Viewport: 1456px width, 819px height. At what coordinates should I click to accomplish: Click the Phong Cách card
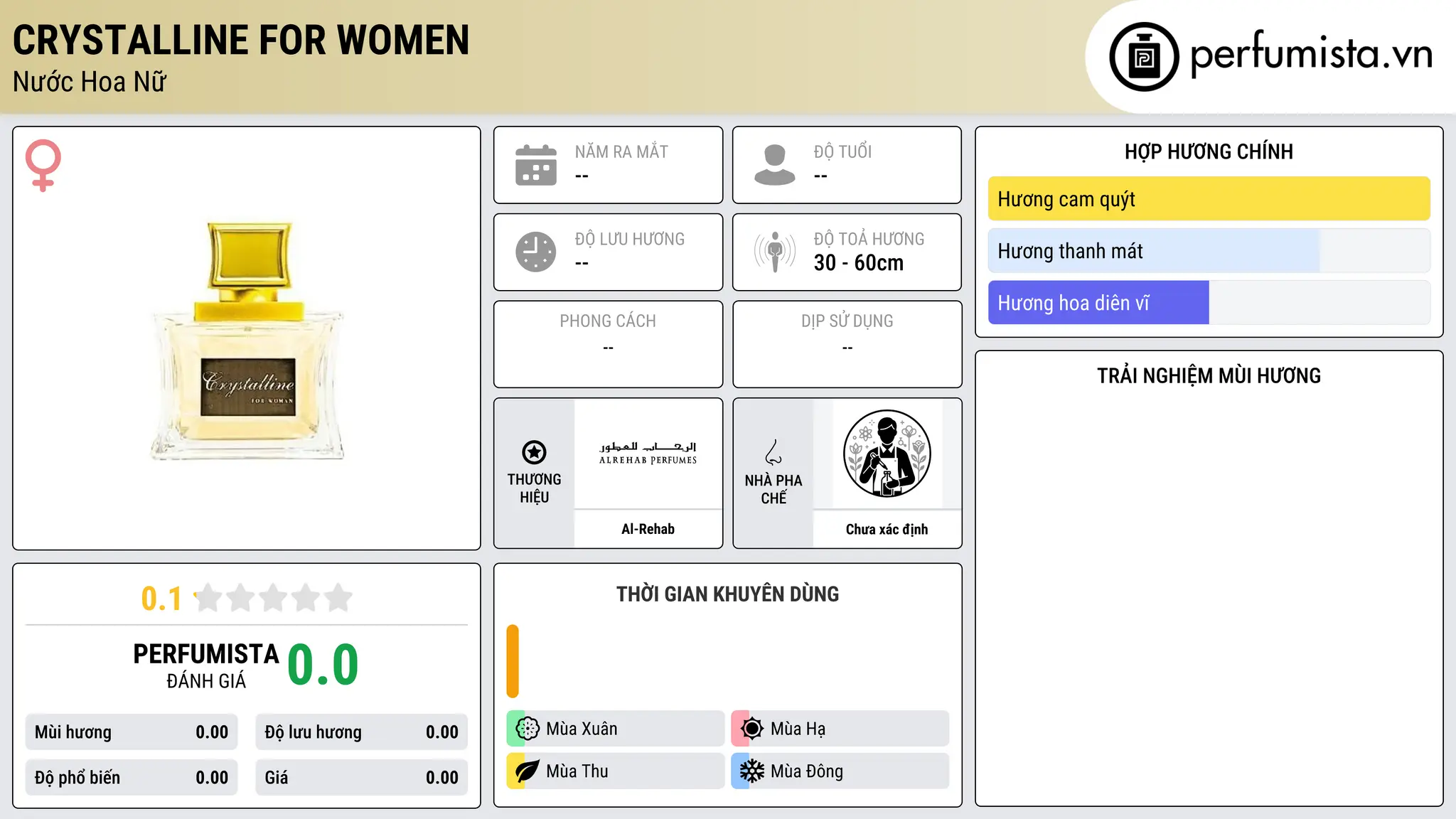coord(608,344)
